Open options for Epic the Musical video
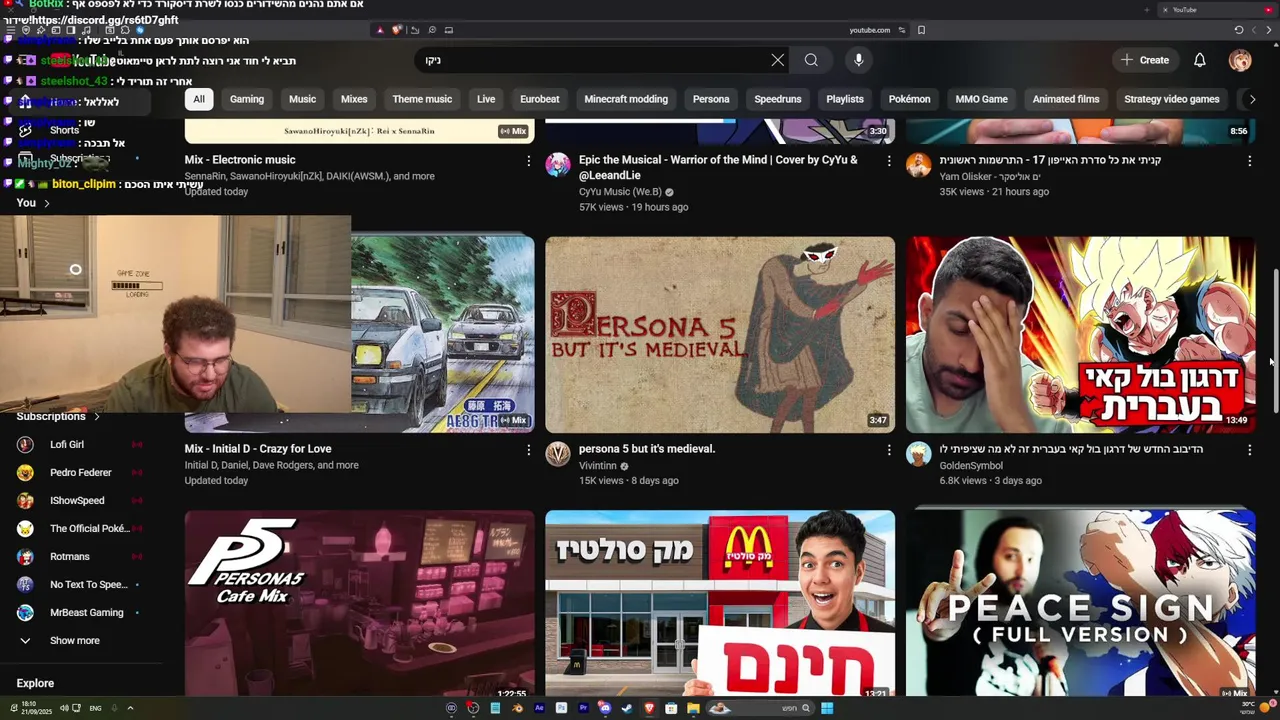Viewport: 1280px width, 720px height. point(889,160)
